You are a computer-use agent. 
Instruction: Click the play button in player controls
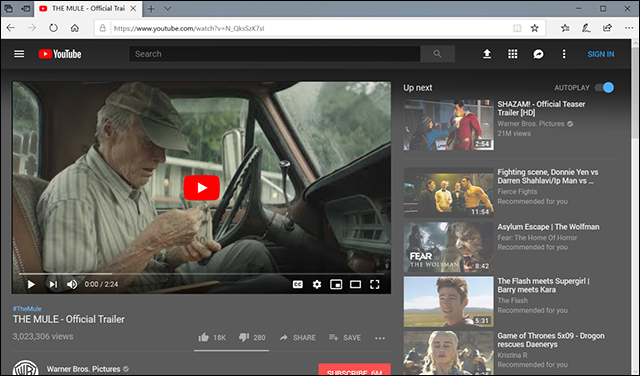coord(31,284)
